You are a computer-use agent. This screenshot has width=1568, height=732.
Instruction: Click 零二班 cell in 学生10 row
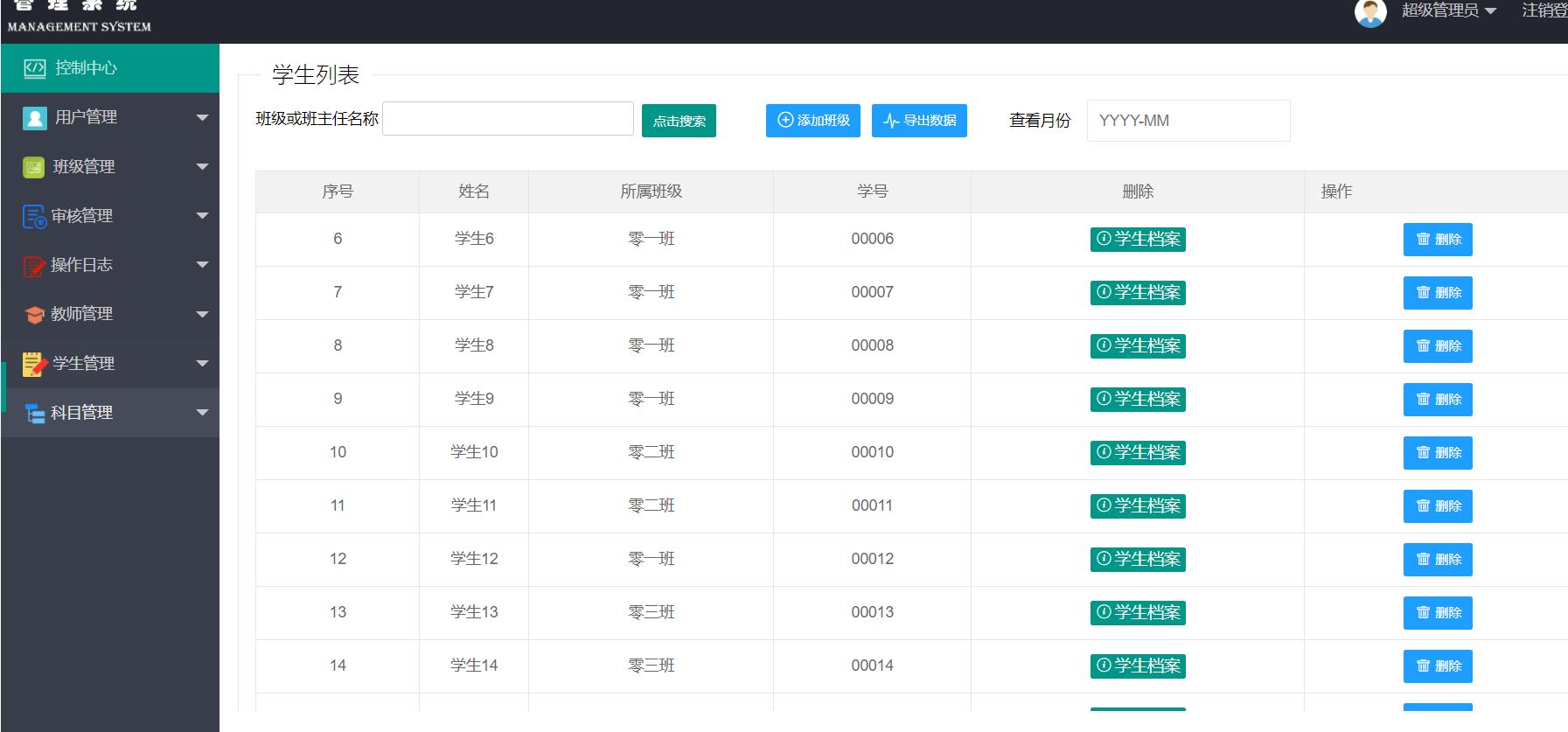point(652,452)
